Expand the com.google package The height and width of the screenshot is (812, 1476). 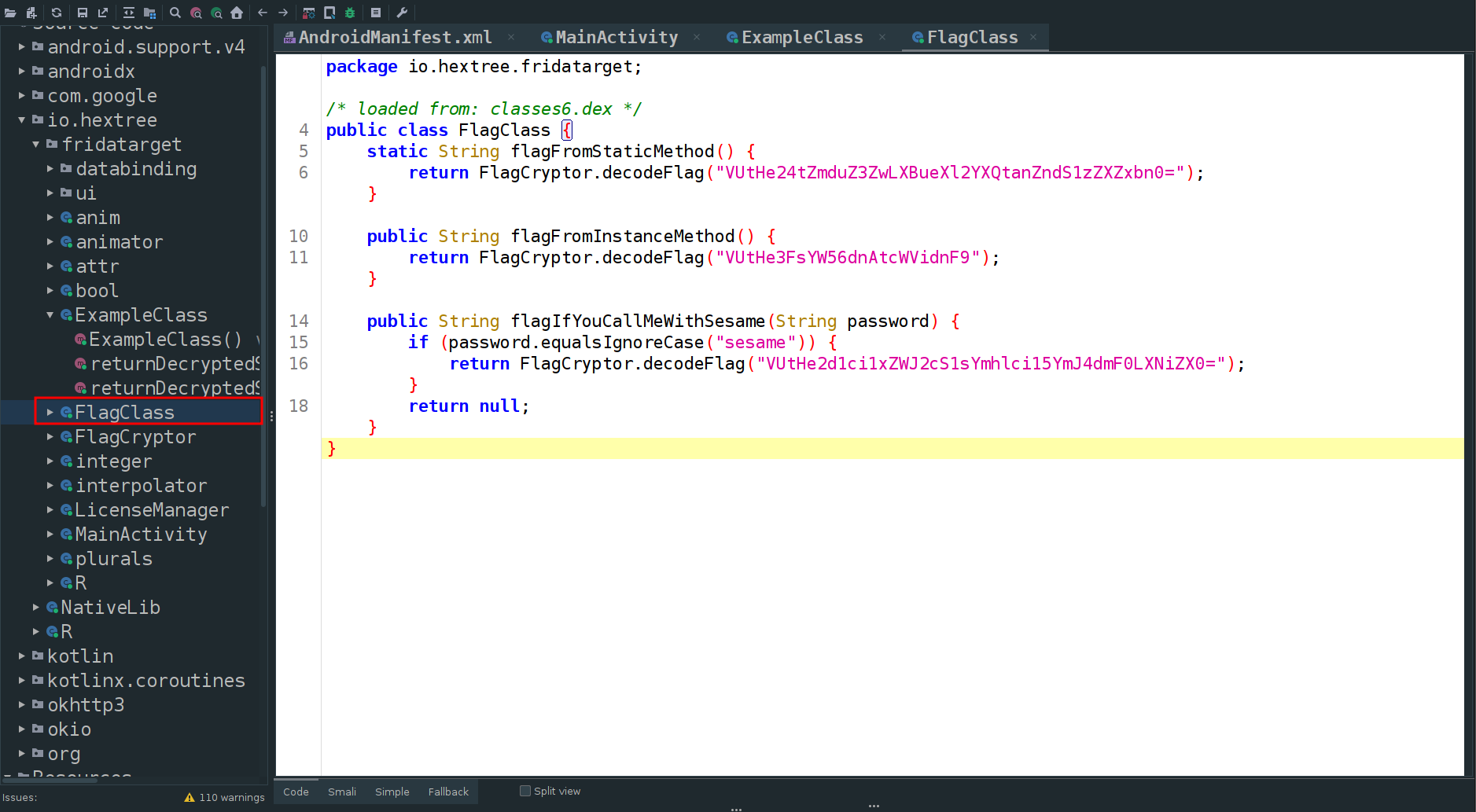(22, 96)
